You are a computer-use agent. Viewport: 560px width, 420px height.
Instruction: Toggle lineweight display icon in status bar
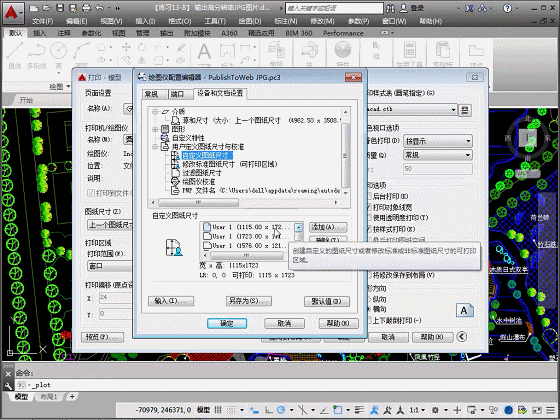coord(359,410)
